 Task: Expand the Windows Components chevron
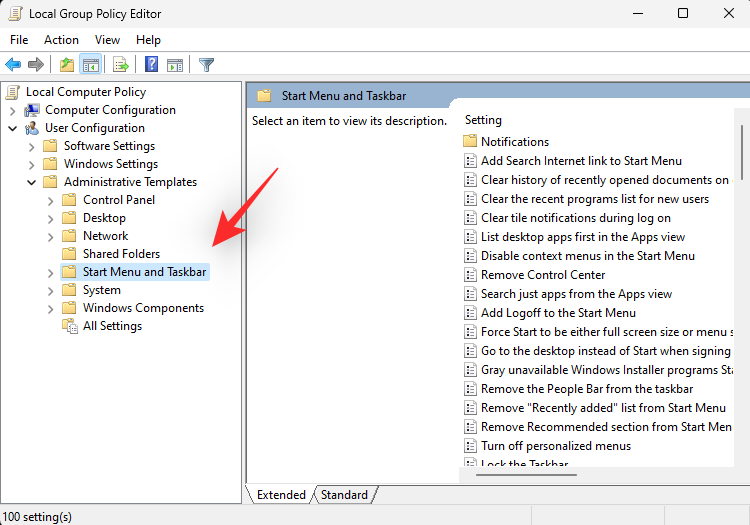pos(51,309)
